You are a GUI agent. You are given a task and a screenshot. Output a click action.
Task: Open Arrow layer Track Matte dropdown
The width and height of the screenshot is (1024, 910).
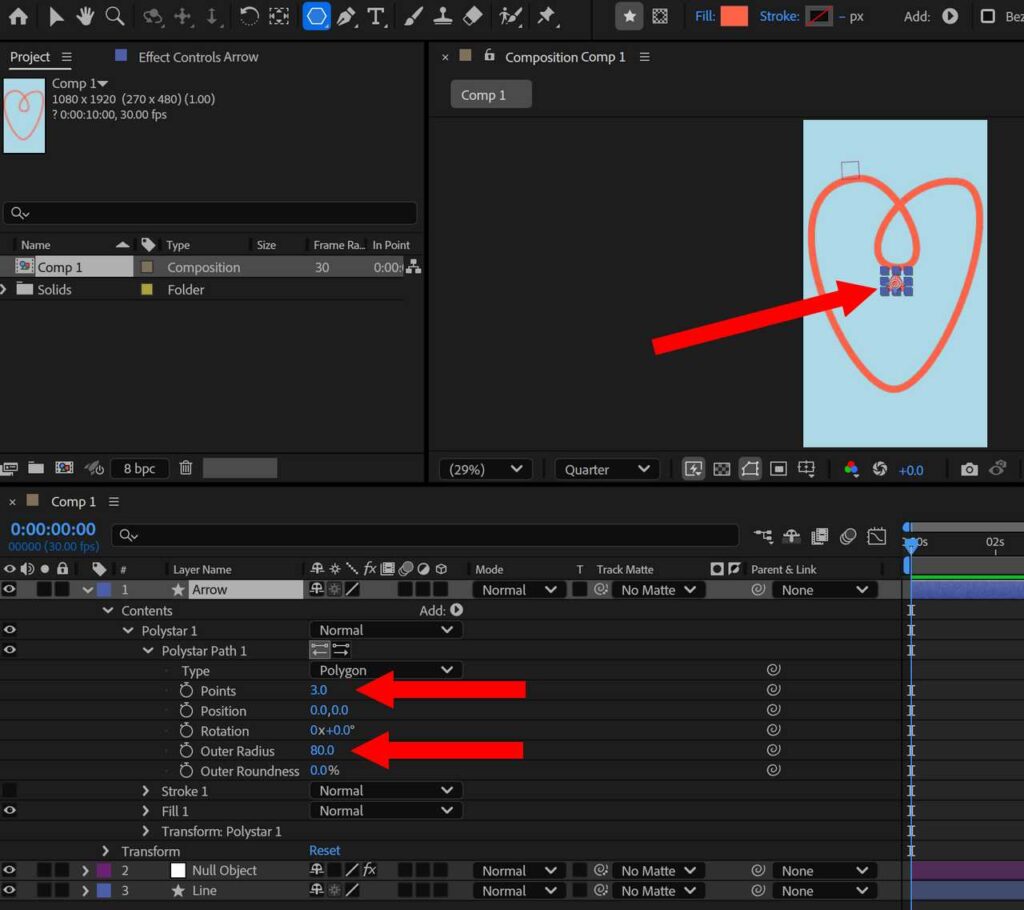[x=658, y=590]
